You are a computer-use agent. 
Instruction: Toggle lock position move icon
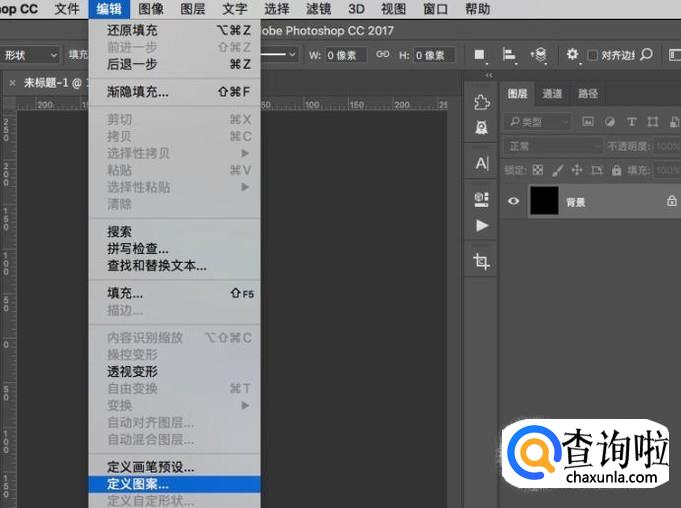tap(577, 170)
